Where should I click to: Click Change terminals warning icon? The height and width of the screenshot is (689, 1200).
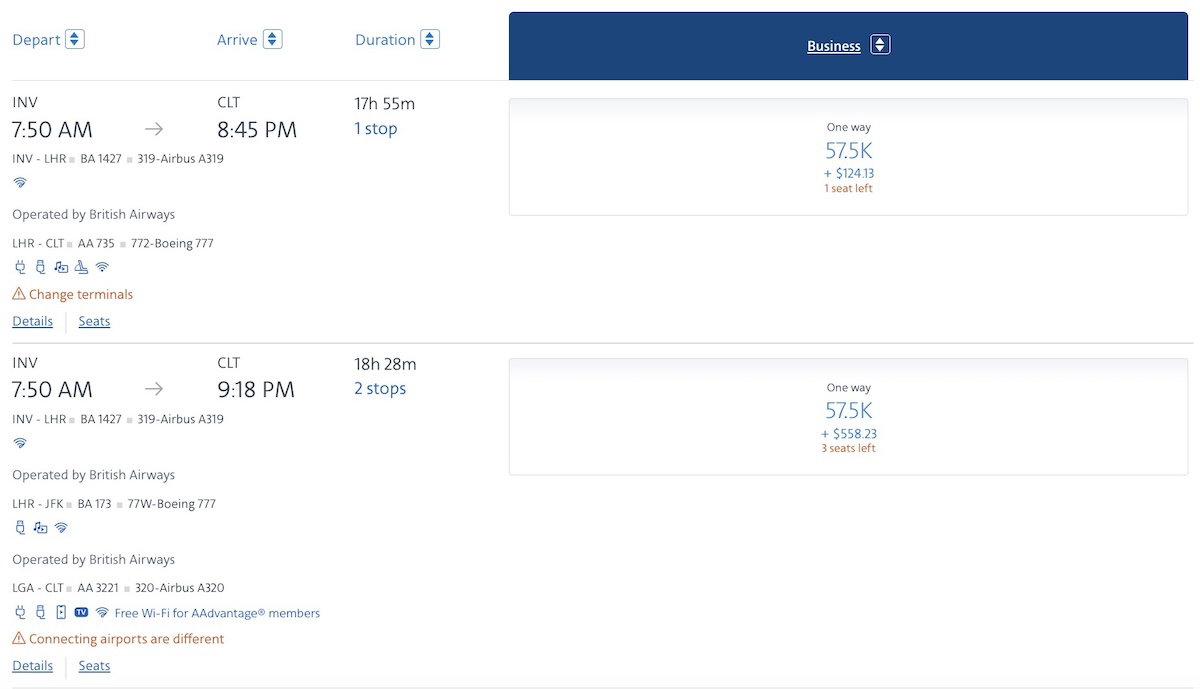coord(19,294)
